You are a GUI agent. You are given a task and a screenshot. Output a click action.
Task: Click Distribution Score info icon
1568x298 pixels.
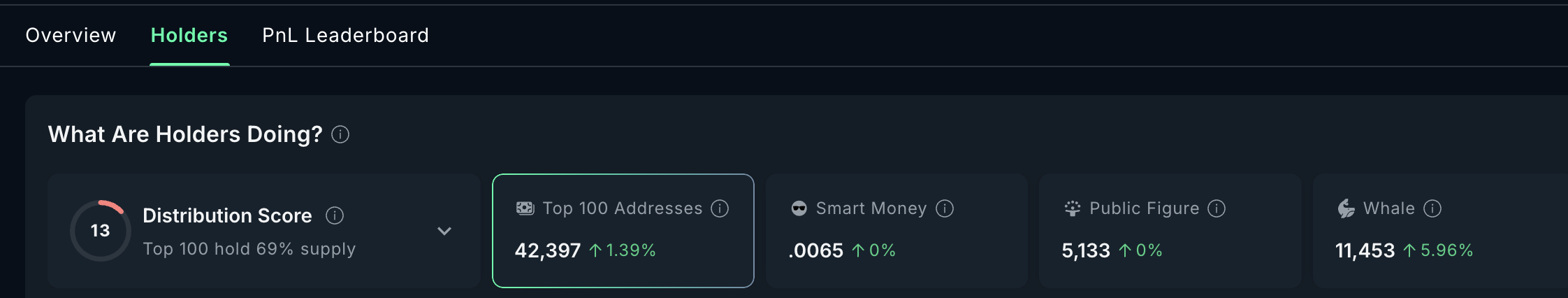click(335, 215)
